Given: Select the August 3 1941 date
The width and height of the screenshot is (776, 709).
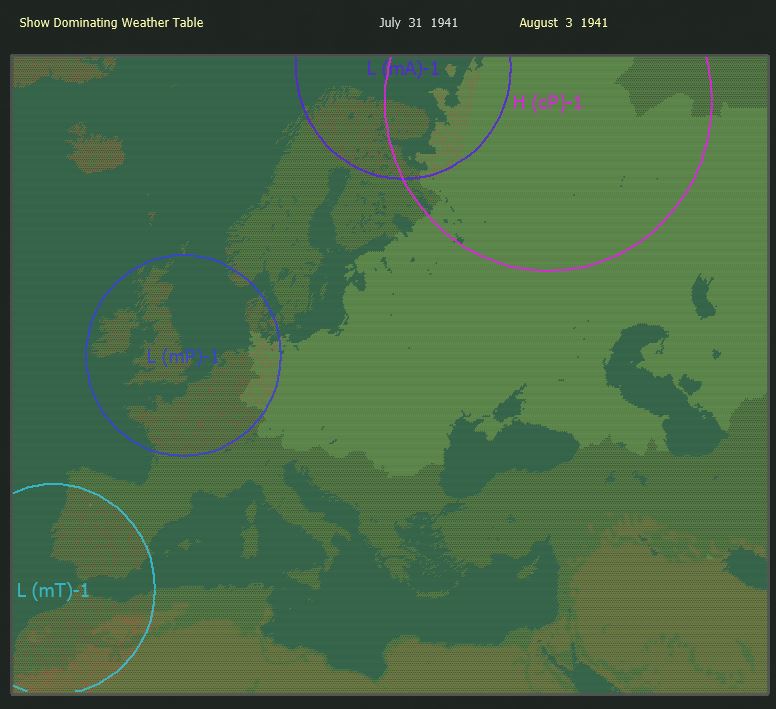Looking at the screenshot, I should click(x=563, y=23).
